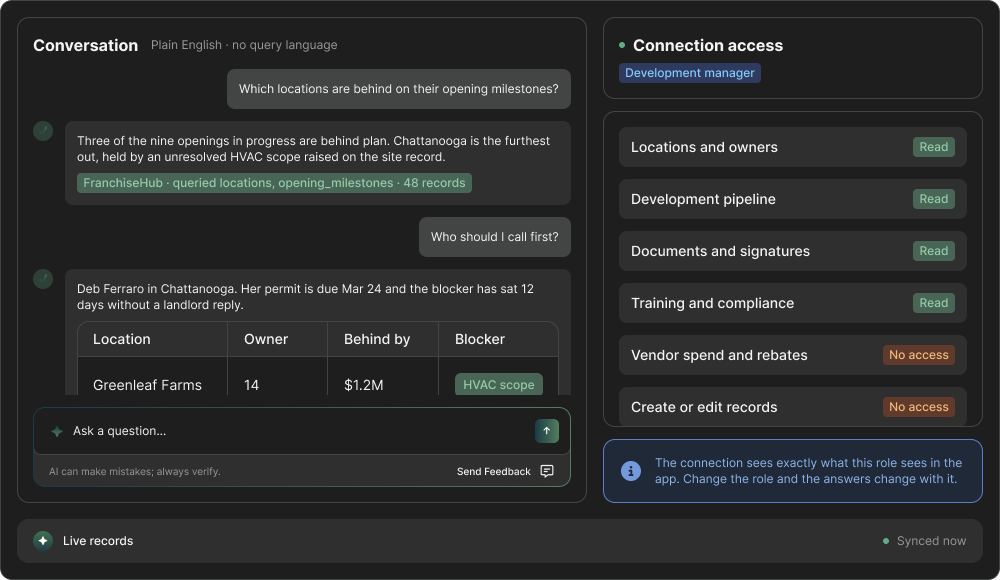This screenshot has width=1000, height=580.
Task: Click Read badge for Documents and signatures
Action: (934, 251)
